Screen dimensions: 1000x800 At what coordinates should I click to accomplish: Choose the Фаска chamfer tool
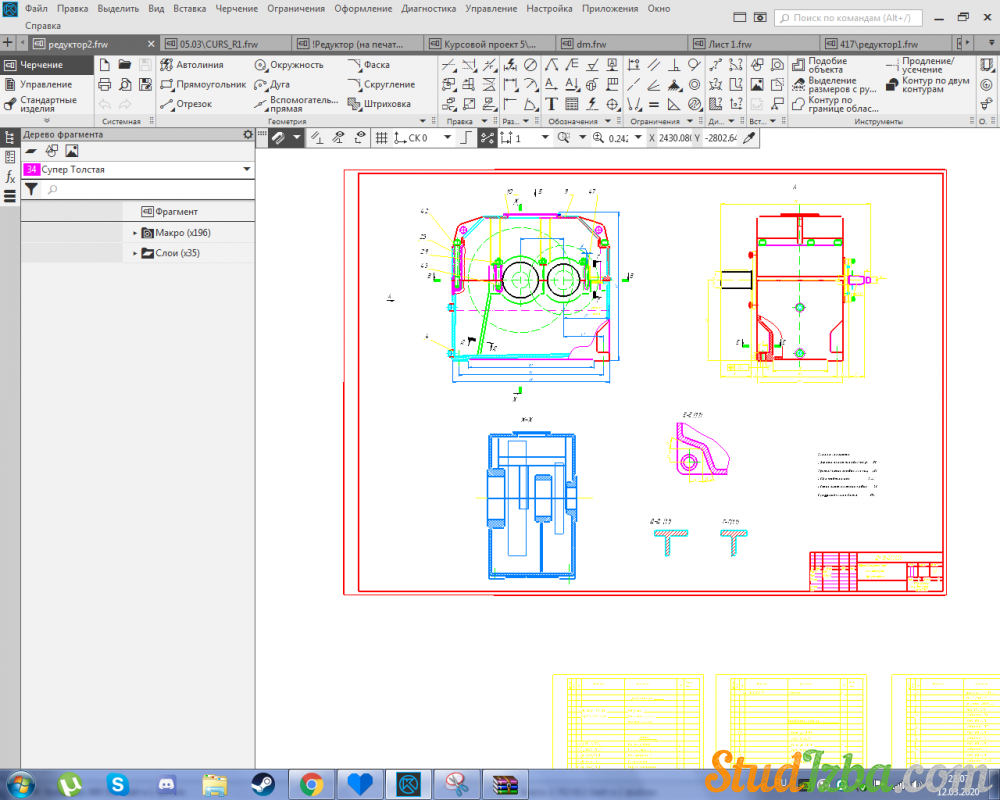(368, 65)
